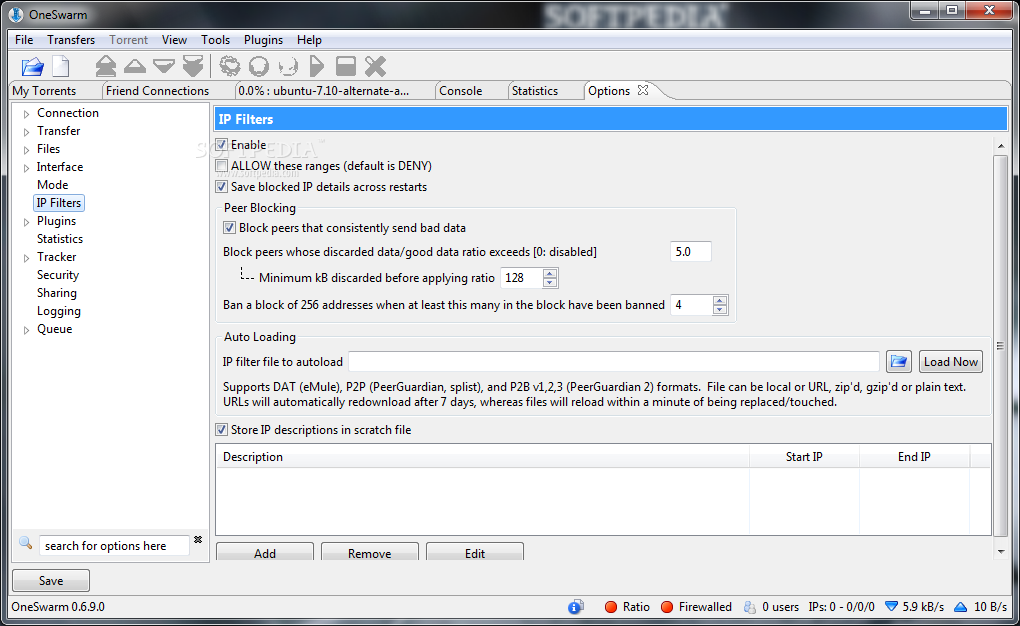Open the Help menu

[310, 40]
